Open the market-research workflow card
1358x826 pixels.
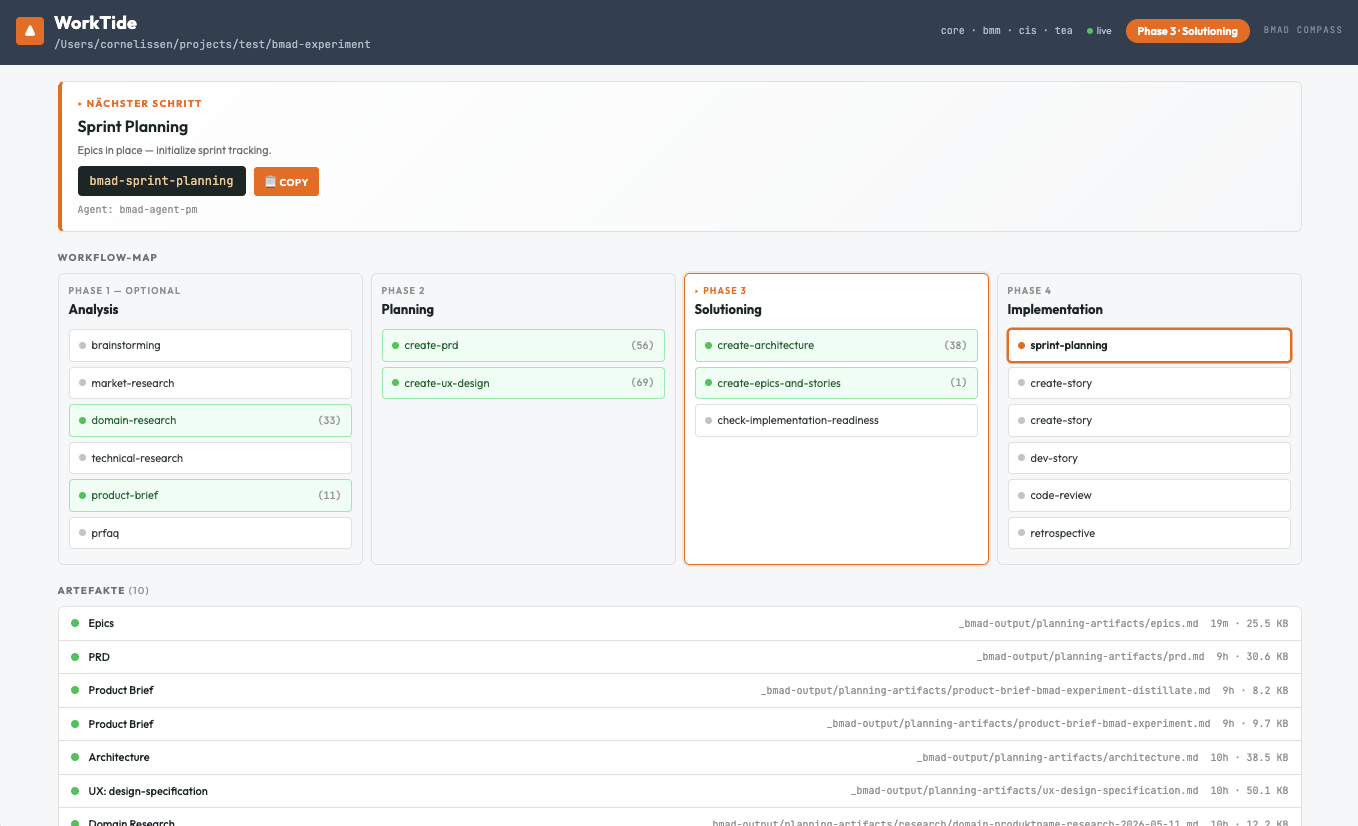210,383
